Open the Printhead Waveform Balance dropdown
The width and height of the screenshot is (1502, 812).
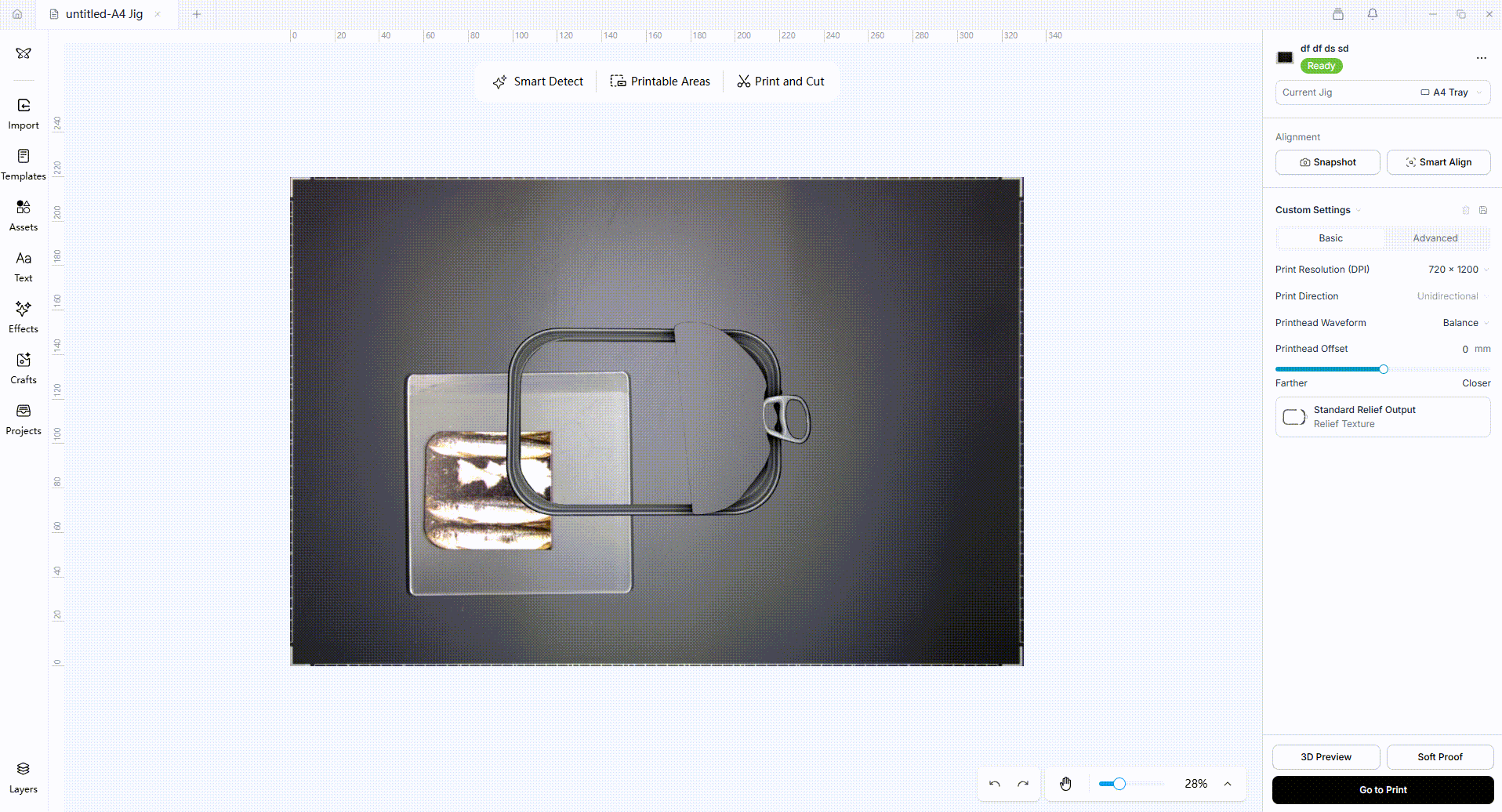pos(1466,323)
